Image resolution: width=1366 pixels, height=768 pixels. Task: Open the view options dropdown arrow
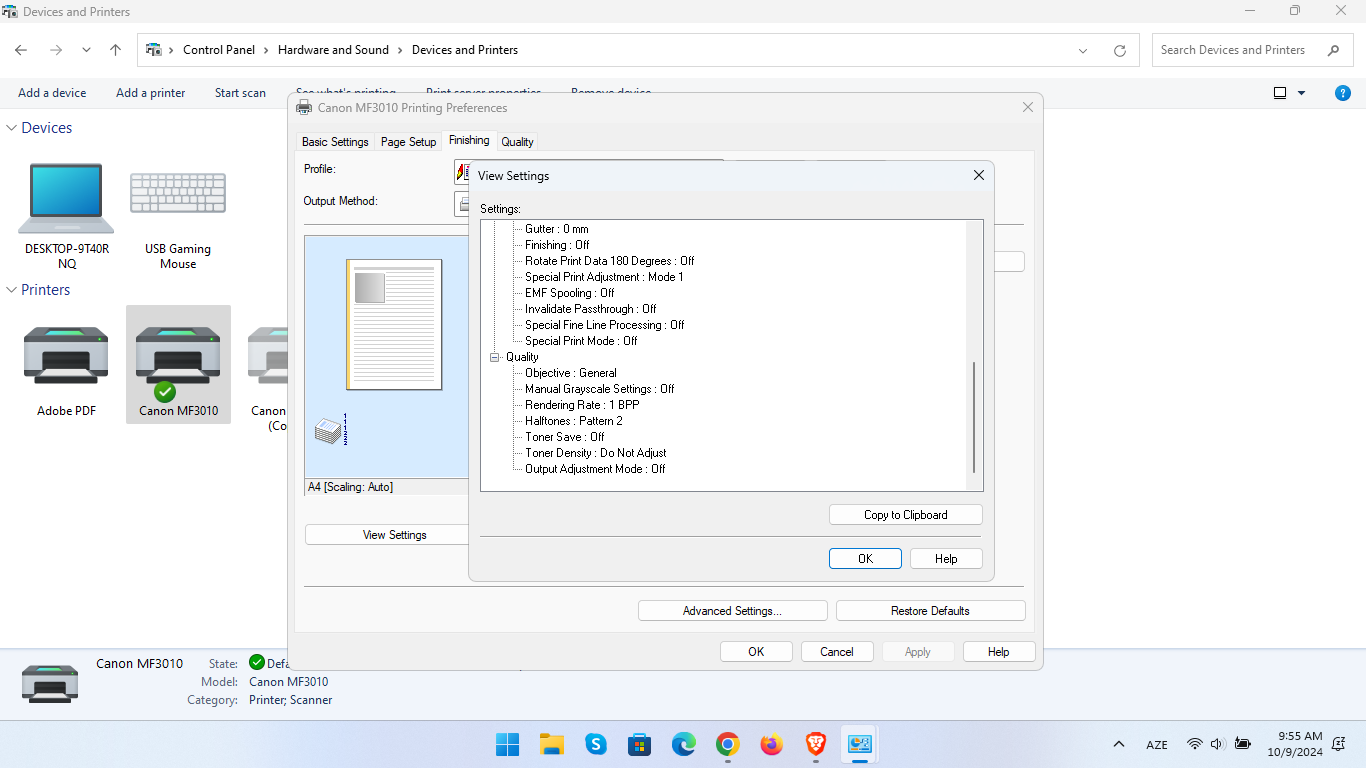coord(1302,93)
